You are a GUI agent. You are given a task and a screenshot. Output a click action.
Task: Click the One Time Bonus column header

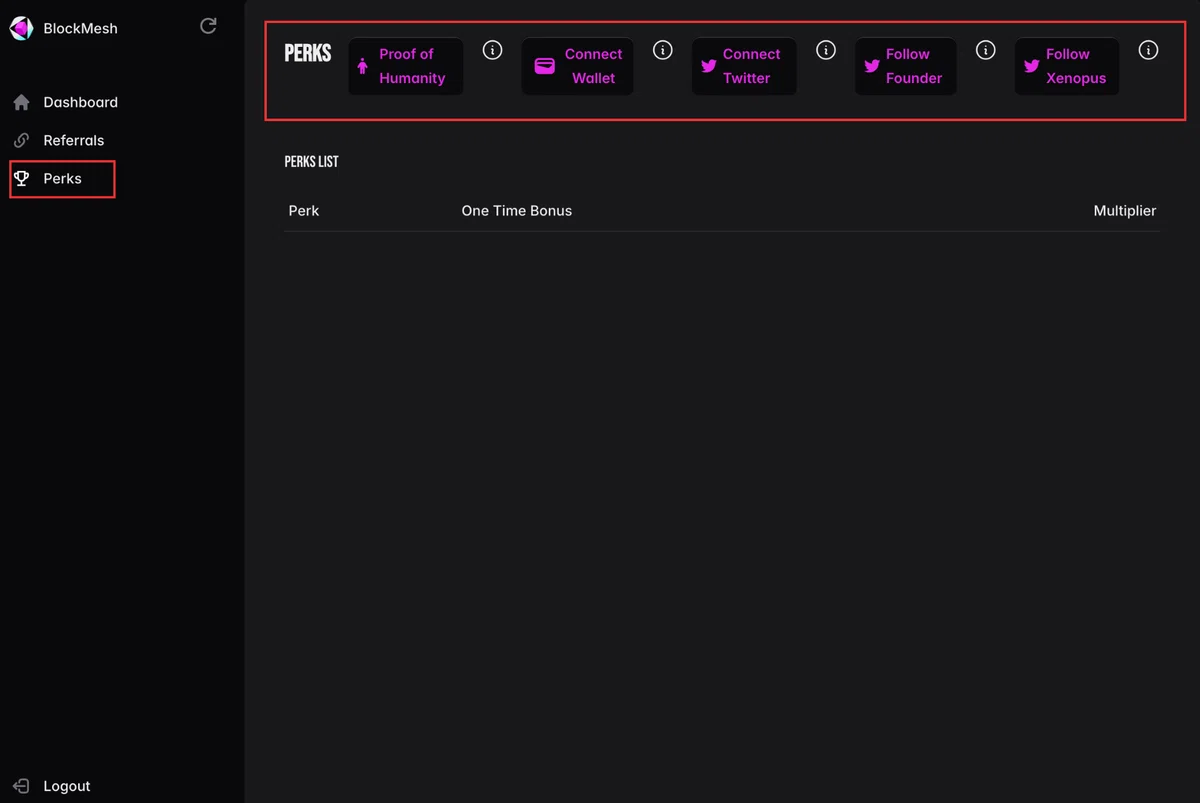click(x=517, y=211)
